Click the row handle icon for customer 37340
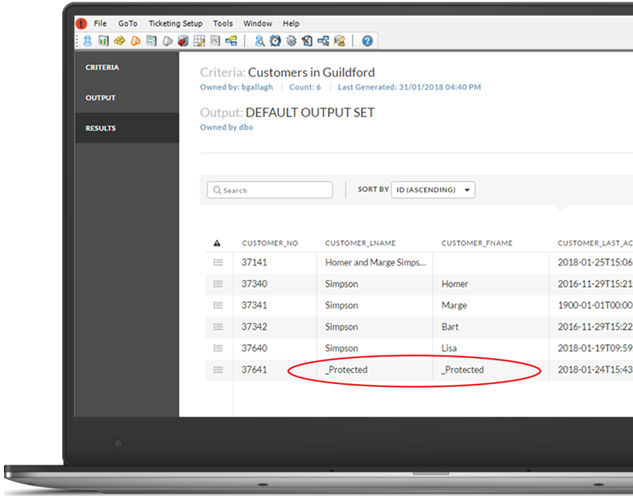 coord(218,284)
